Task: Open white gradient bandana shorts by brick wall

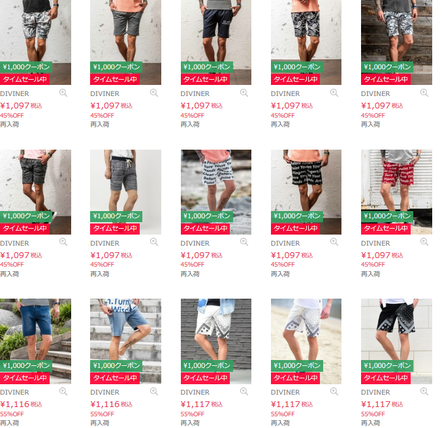Action: click(216, 341)
